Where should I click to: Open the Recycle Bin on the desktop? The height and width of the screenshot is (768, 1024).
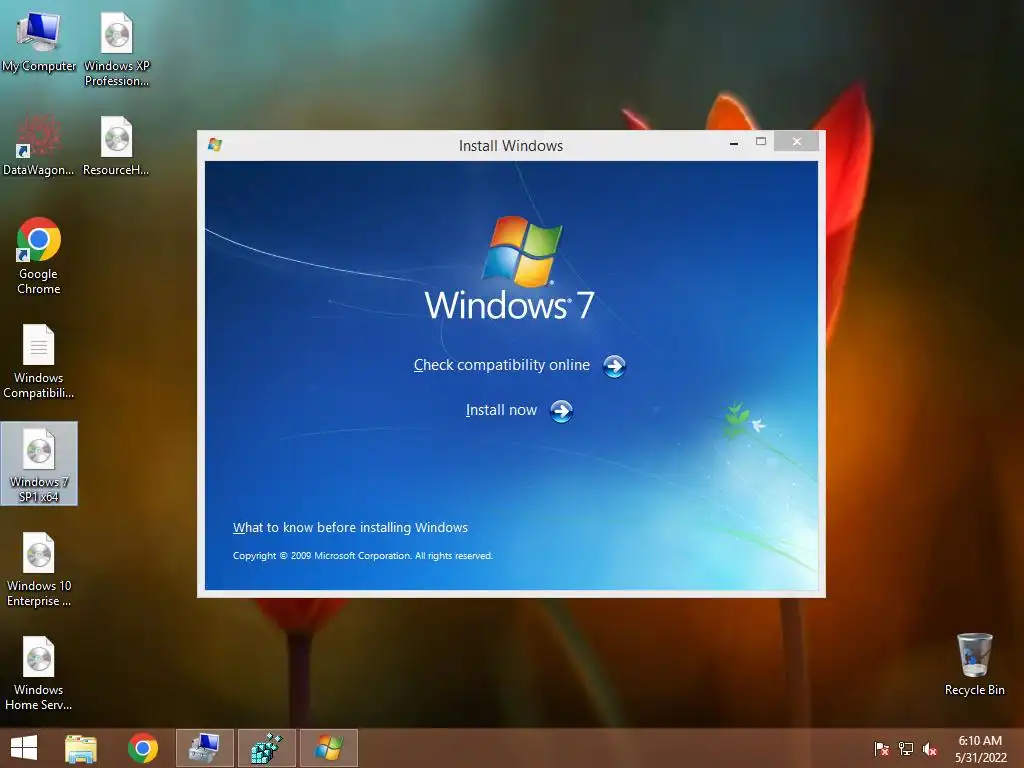tap(974, 664)
